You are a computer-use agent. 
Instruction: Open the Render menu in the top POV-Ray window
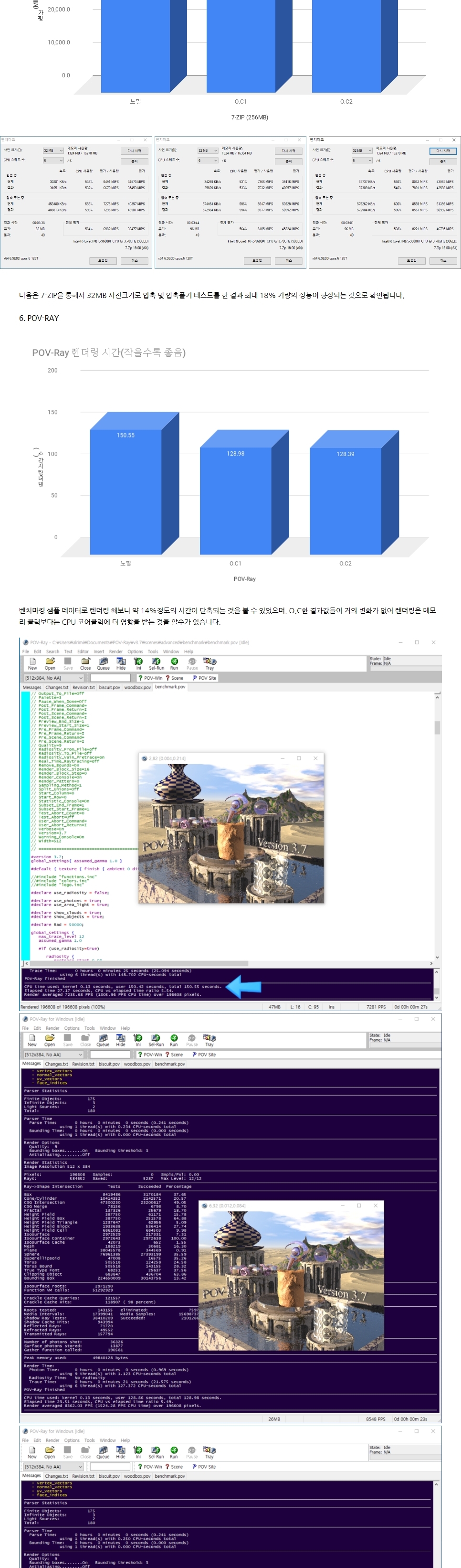[x=115, y=651]
